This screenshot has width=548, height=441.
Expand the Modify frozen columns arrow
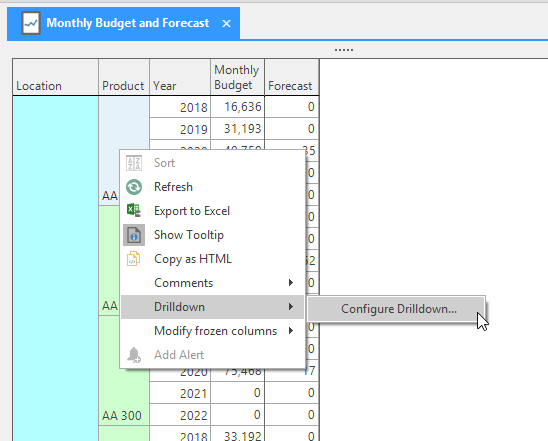click(291, 331)
